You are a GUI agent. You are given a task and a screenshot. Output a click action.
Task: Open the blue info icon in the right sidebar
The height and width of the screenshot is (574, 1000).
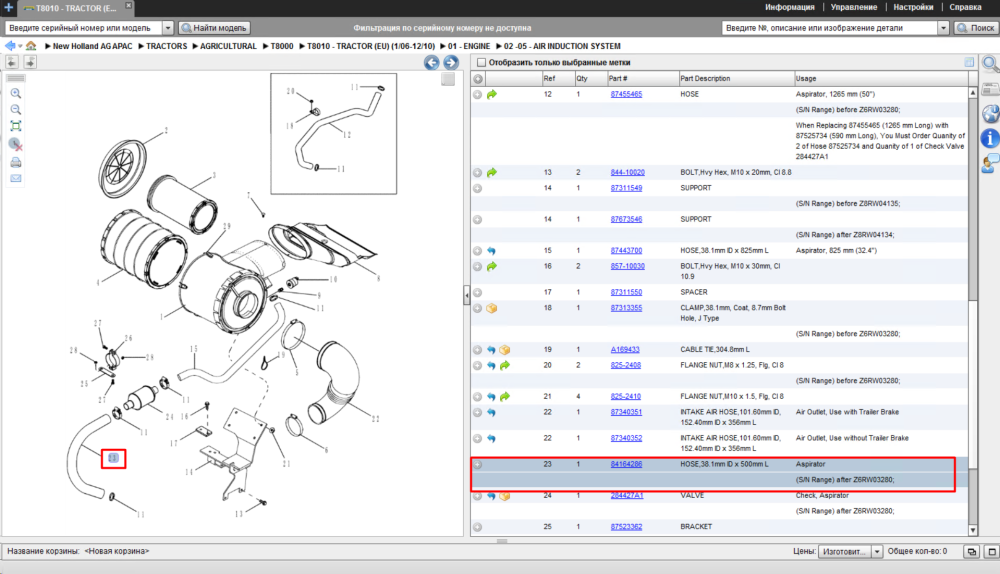tap(990, 138)
